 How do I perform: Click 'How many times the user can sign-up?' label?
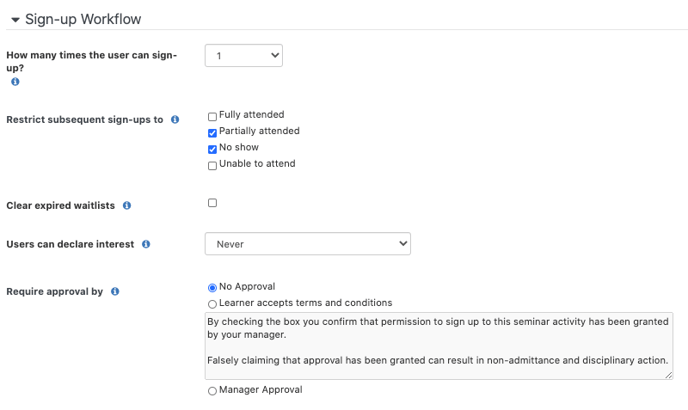92,61
